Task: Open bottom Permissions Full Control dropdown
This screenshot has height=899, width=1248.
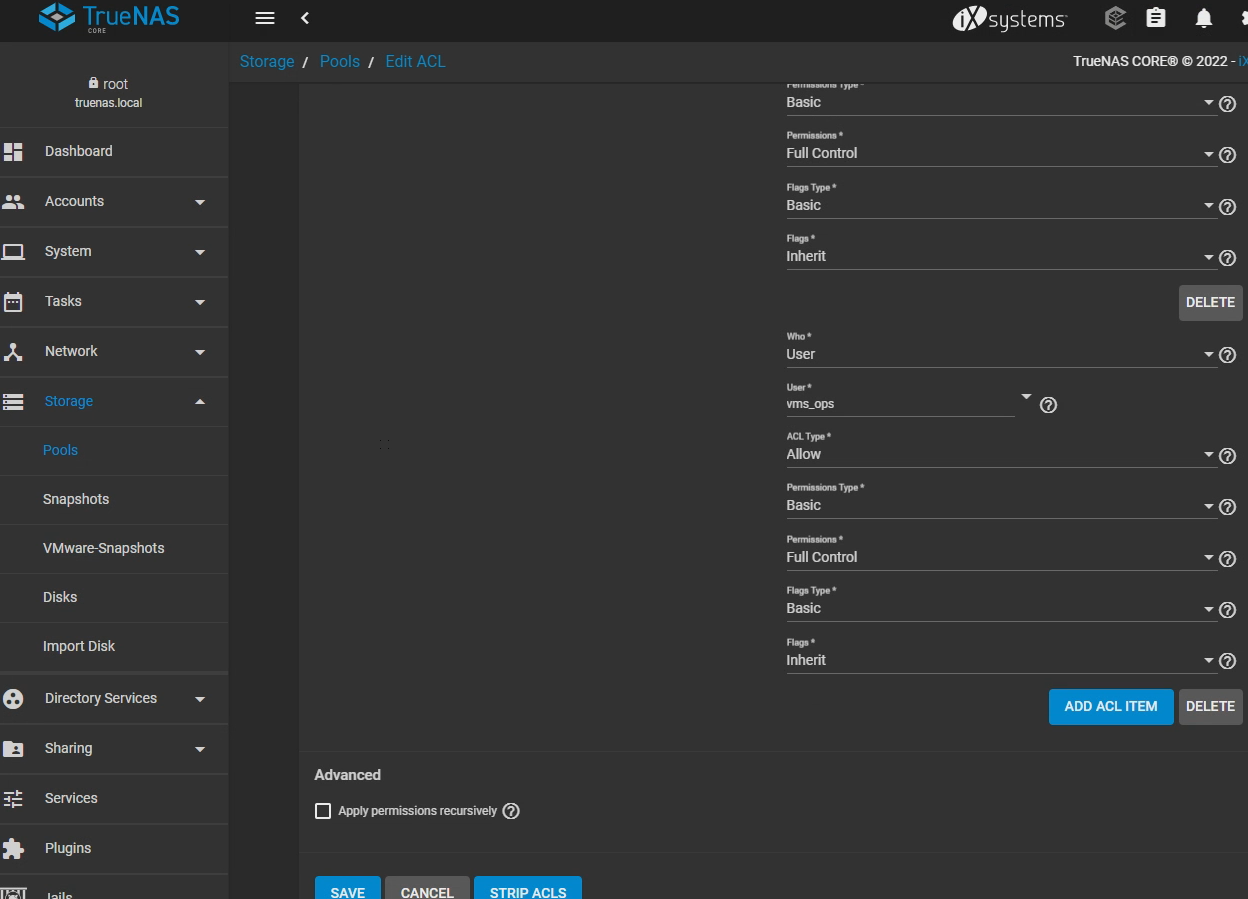Action: tap(1001, 557)
